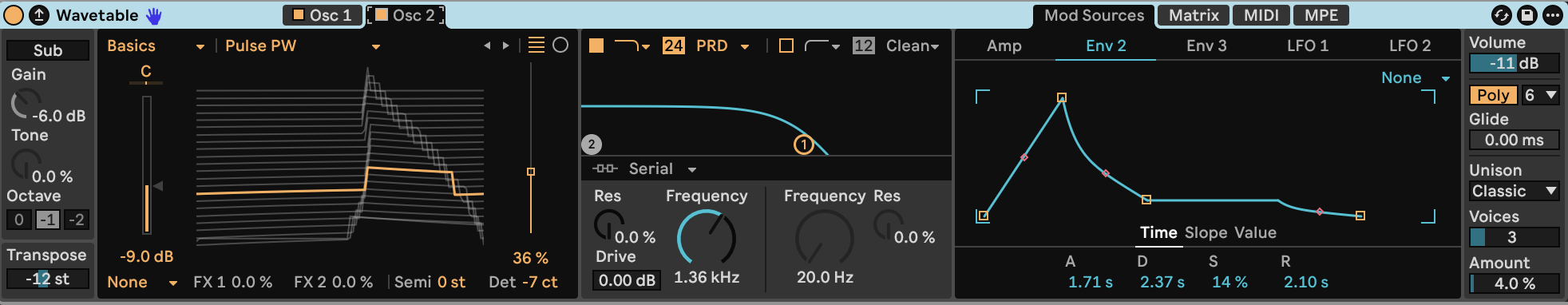Image resolution: width=1568 pixels, height=305 pixels.
Task: Click the Semi 0 st value
Action: pos(451,283)
